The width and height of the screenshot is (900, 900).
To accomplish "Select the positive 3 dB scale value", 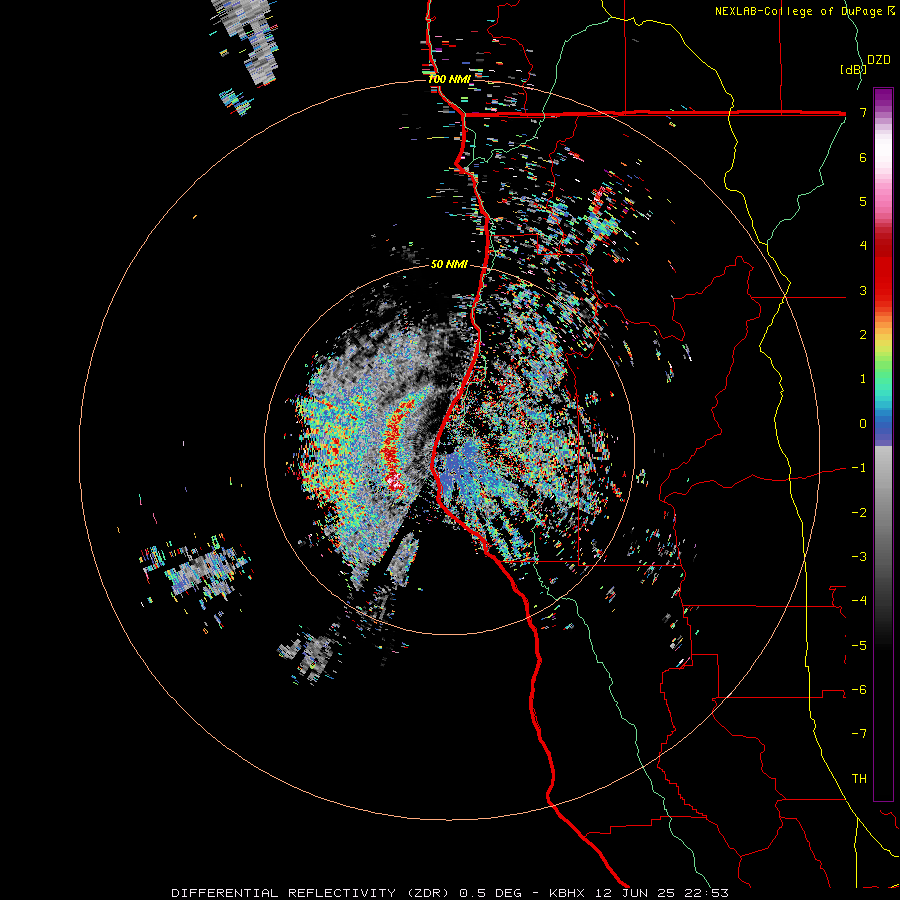I will (x=863, y=290).
